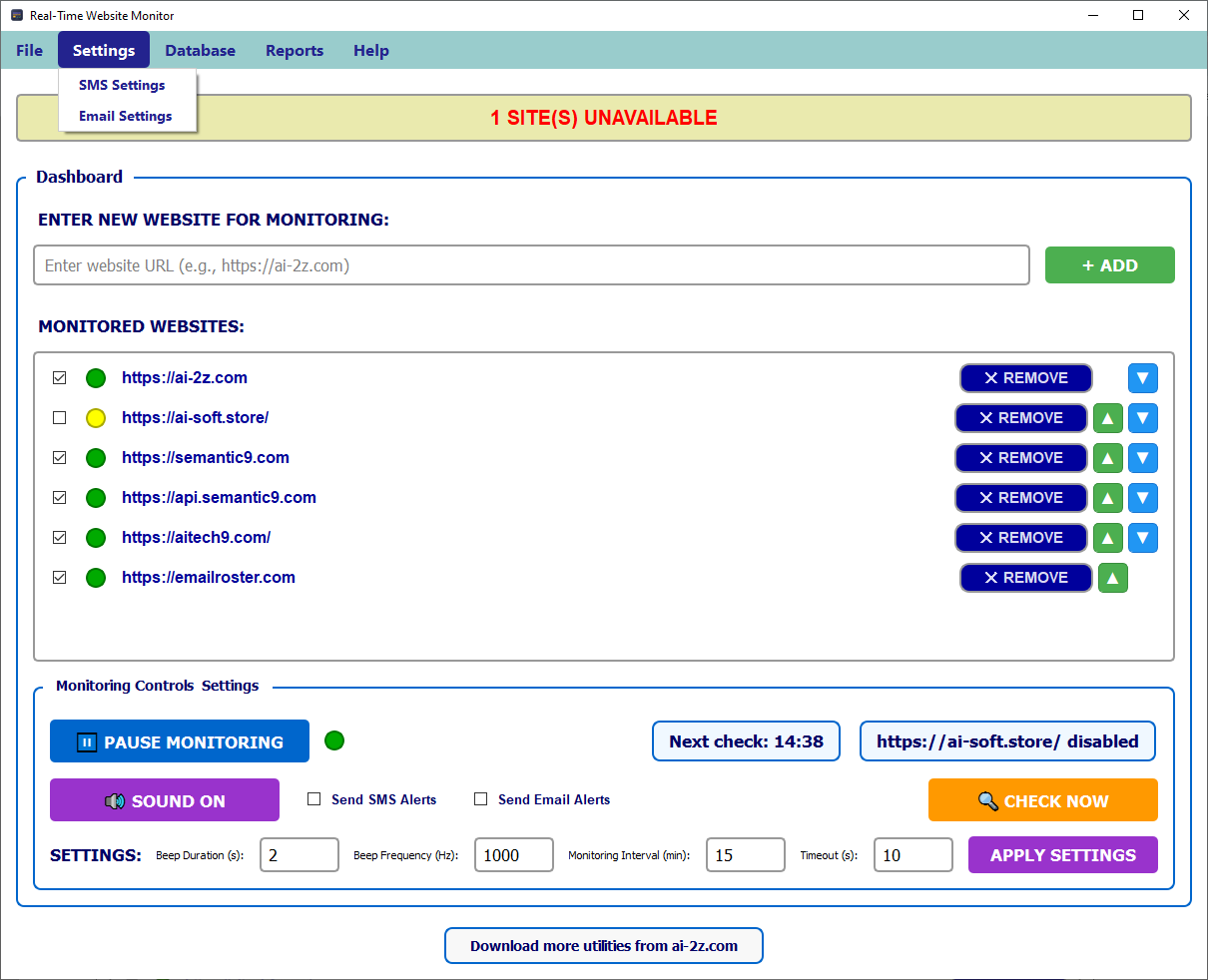Move https://aitech9.com/ down in the list
Viewport: 1208px width, 980px height.
pyautogui.click(x=1142, y=538)
